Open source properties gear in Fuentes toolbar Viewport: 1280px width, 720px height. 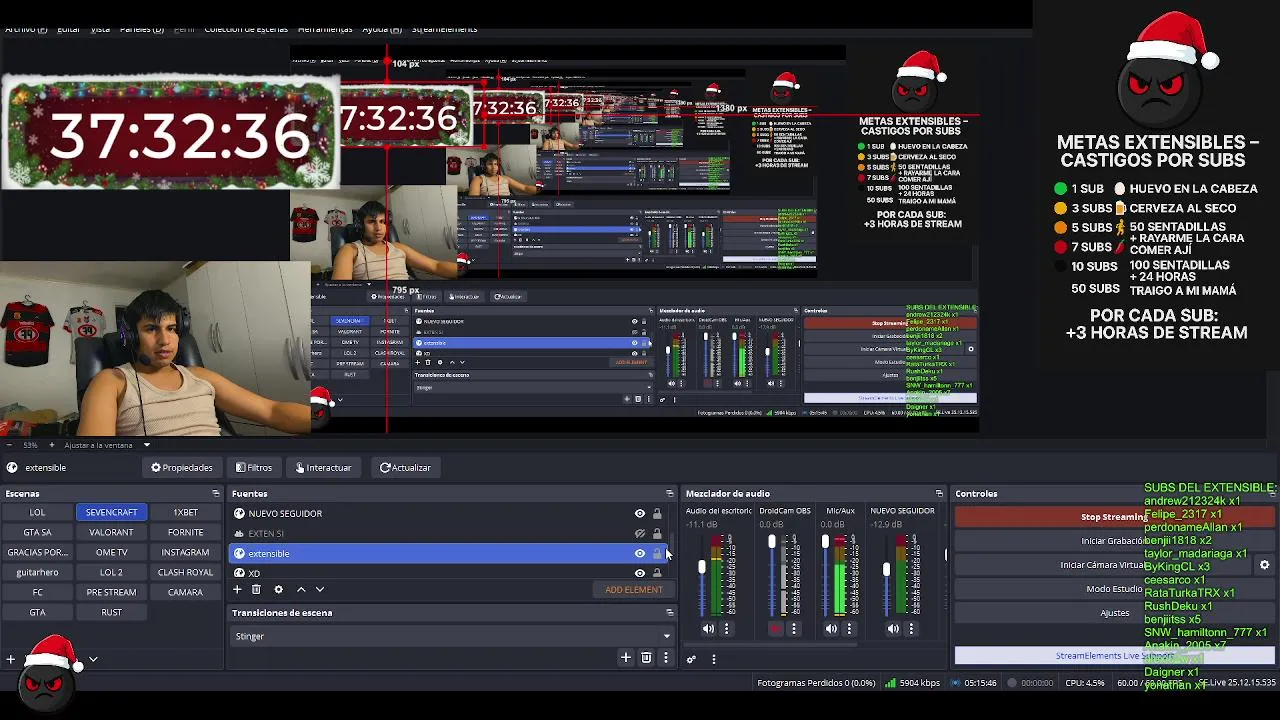(279, 590)
